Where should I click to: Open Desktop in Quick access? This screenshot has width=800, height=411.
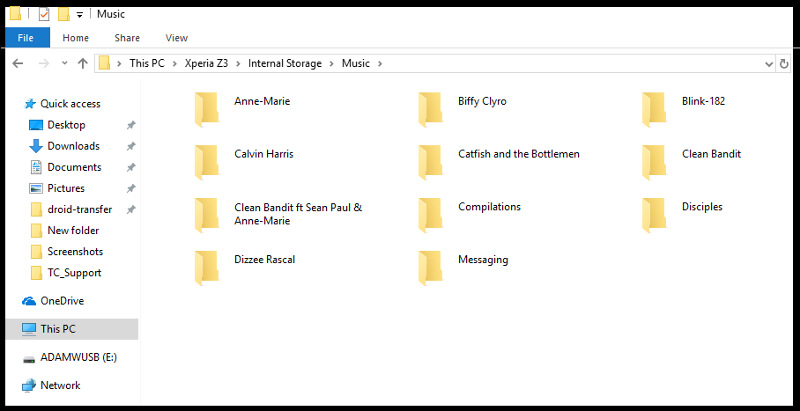[66, 125]
